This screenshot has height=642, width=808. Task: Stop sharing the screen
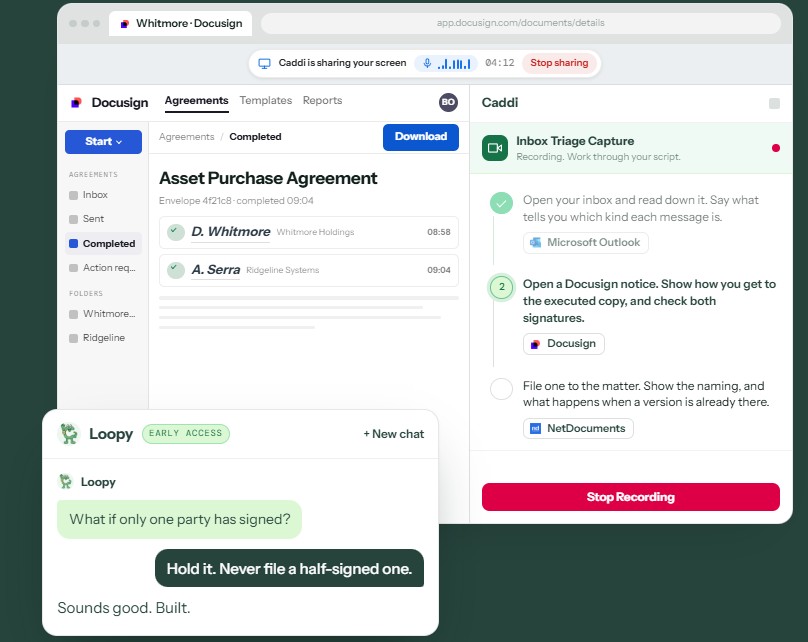tap(559, 63)
